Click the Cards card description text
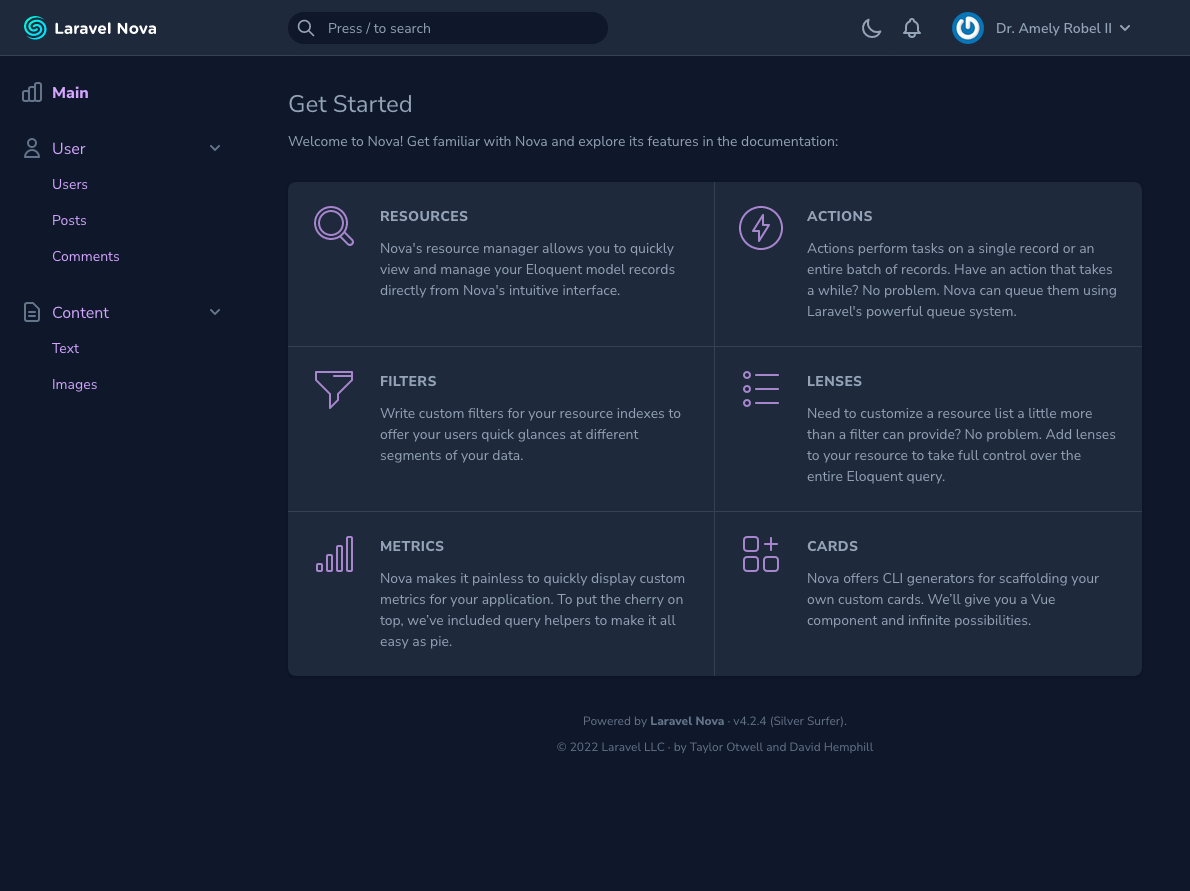This screenshot has height=891, width=1190. click(952, 600)
